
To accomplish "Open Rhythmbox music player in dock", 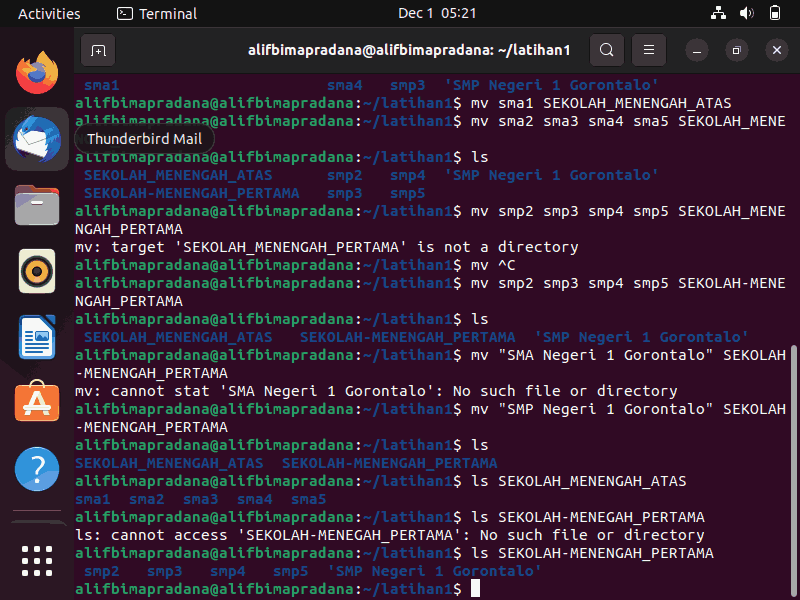I will [x=37, y=271].
